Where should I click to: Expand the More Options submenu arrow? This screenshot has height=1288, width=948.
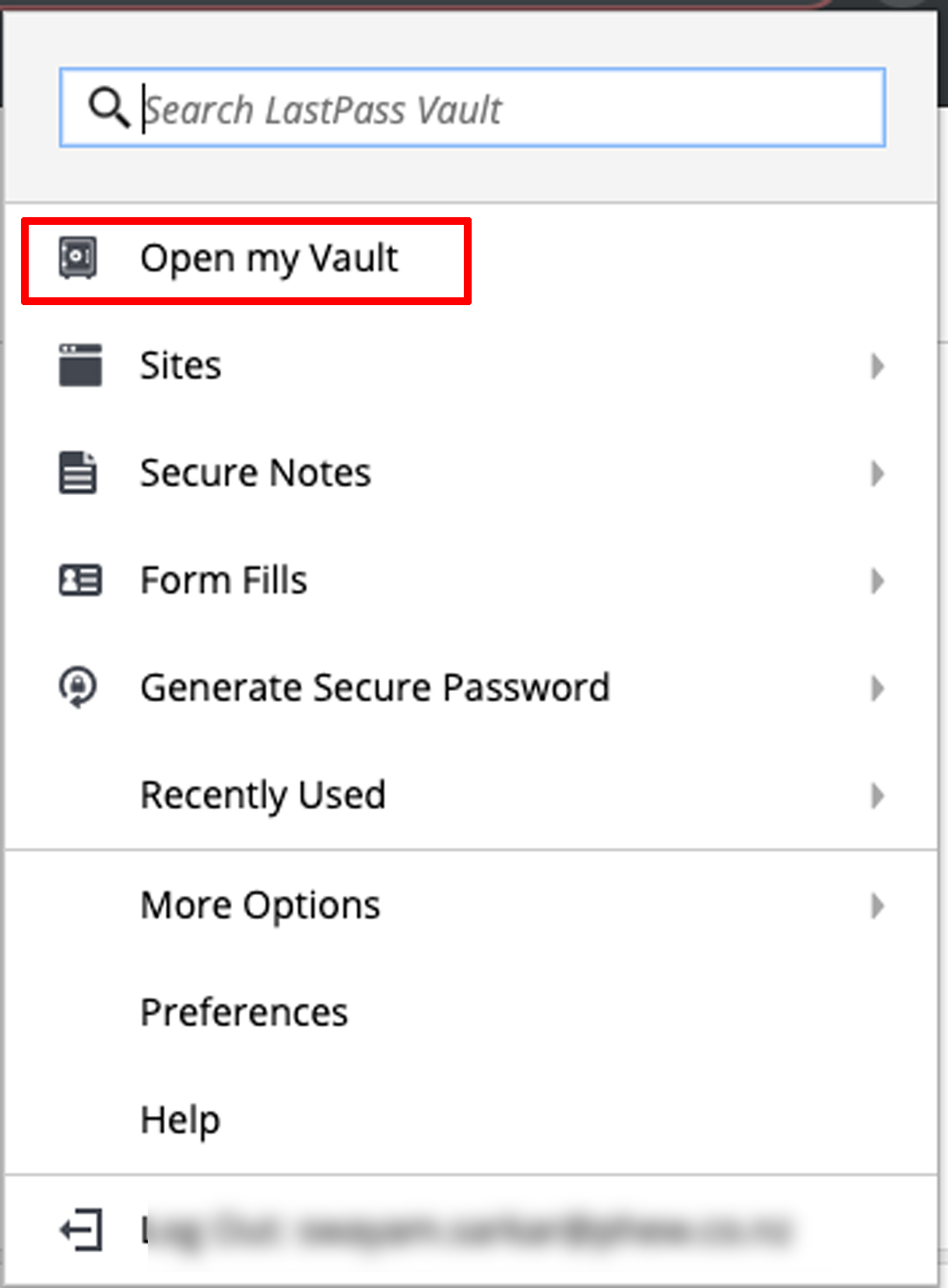pos(877,906)
